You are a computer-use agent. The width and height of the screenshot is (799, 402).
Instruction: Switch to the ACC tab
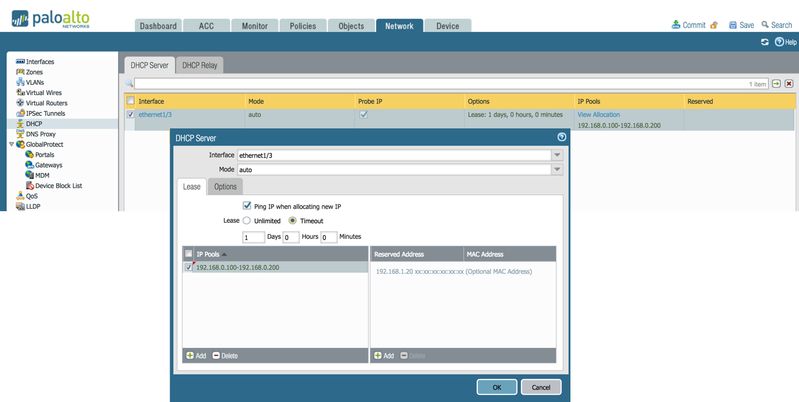(x=206, y=25)
